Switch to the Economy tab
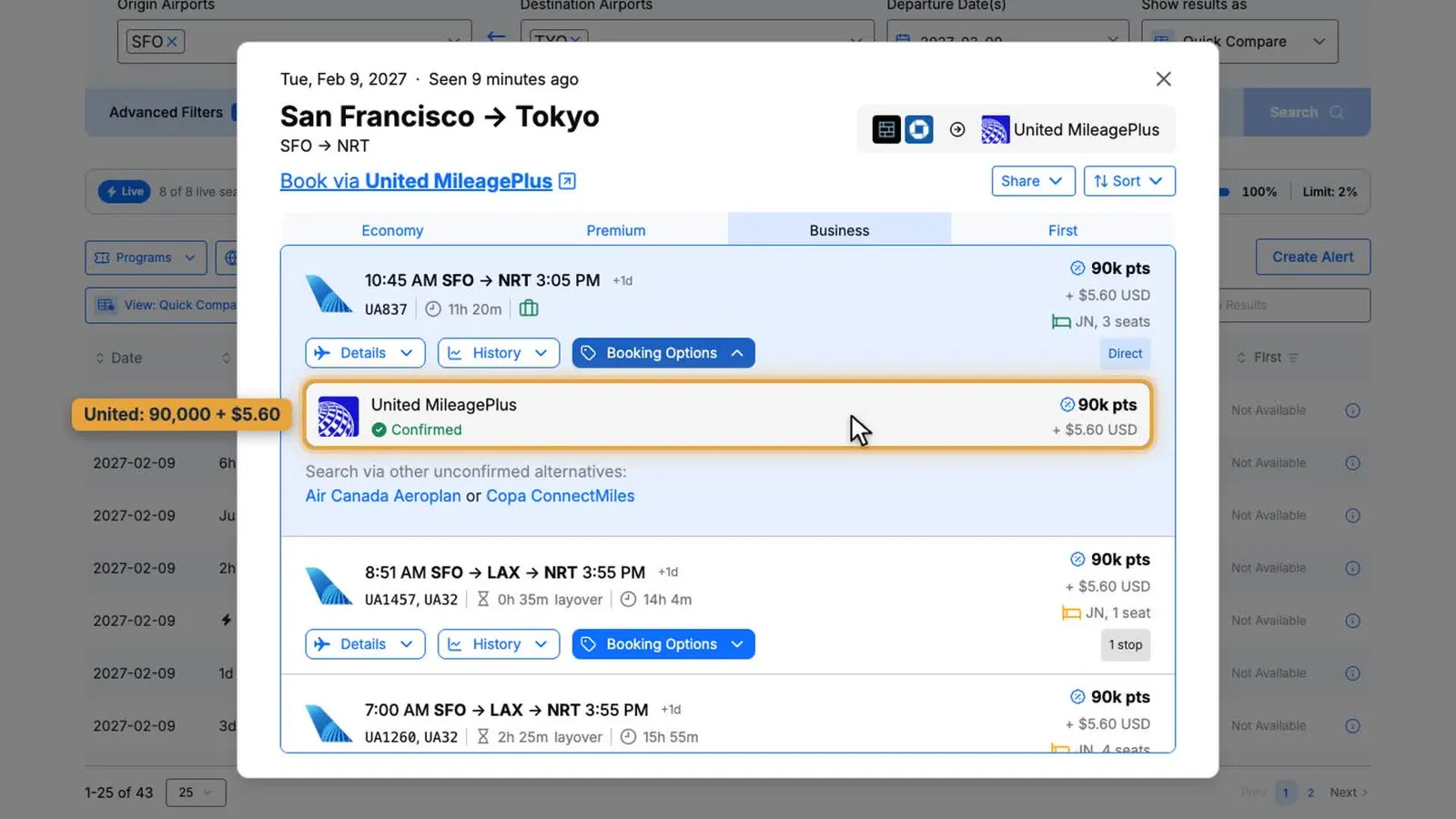1456x819 pixels. 392,230
